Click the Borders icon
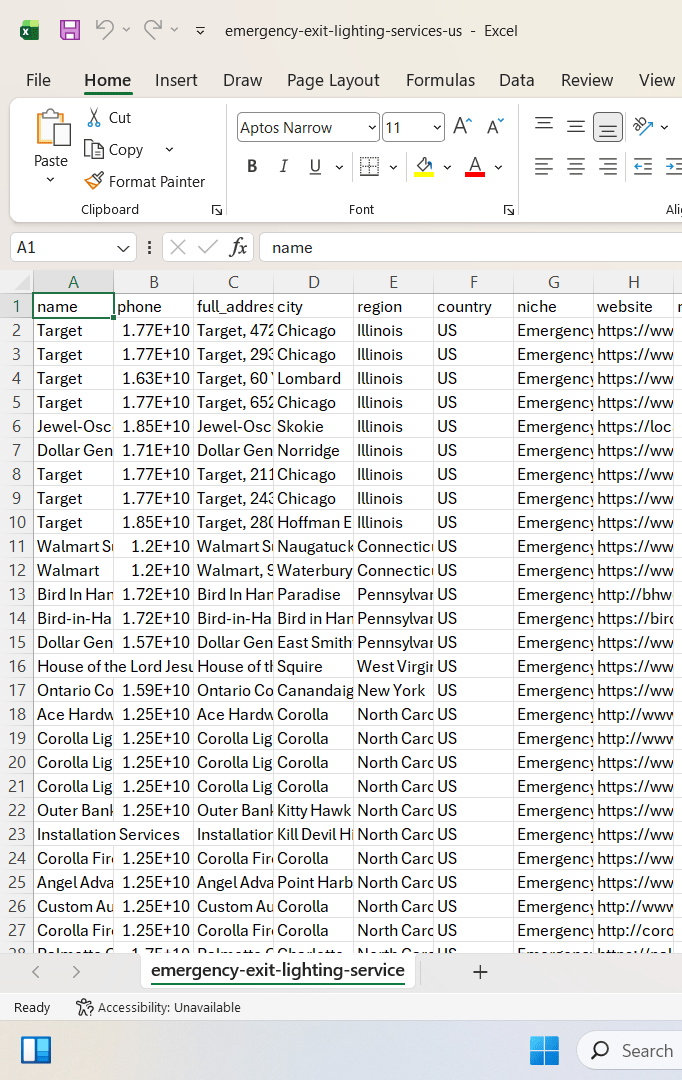The image size is (682, 1080). coord(369,167)
